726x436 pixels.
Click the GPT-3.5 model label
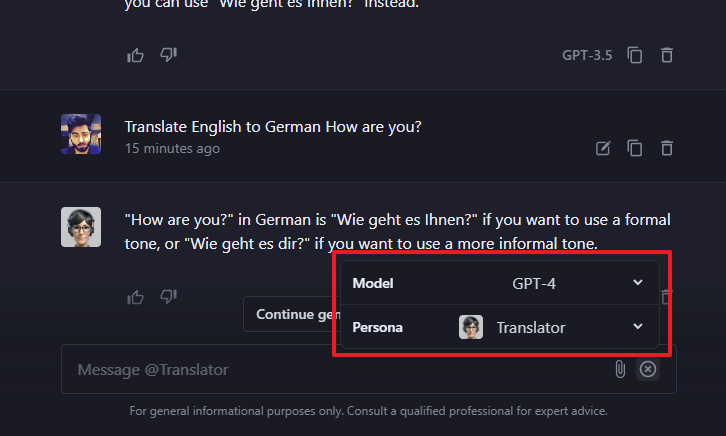[587, 56]
